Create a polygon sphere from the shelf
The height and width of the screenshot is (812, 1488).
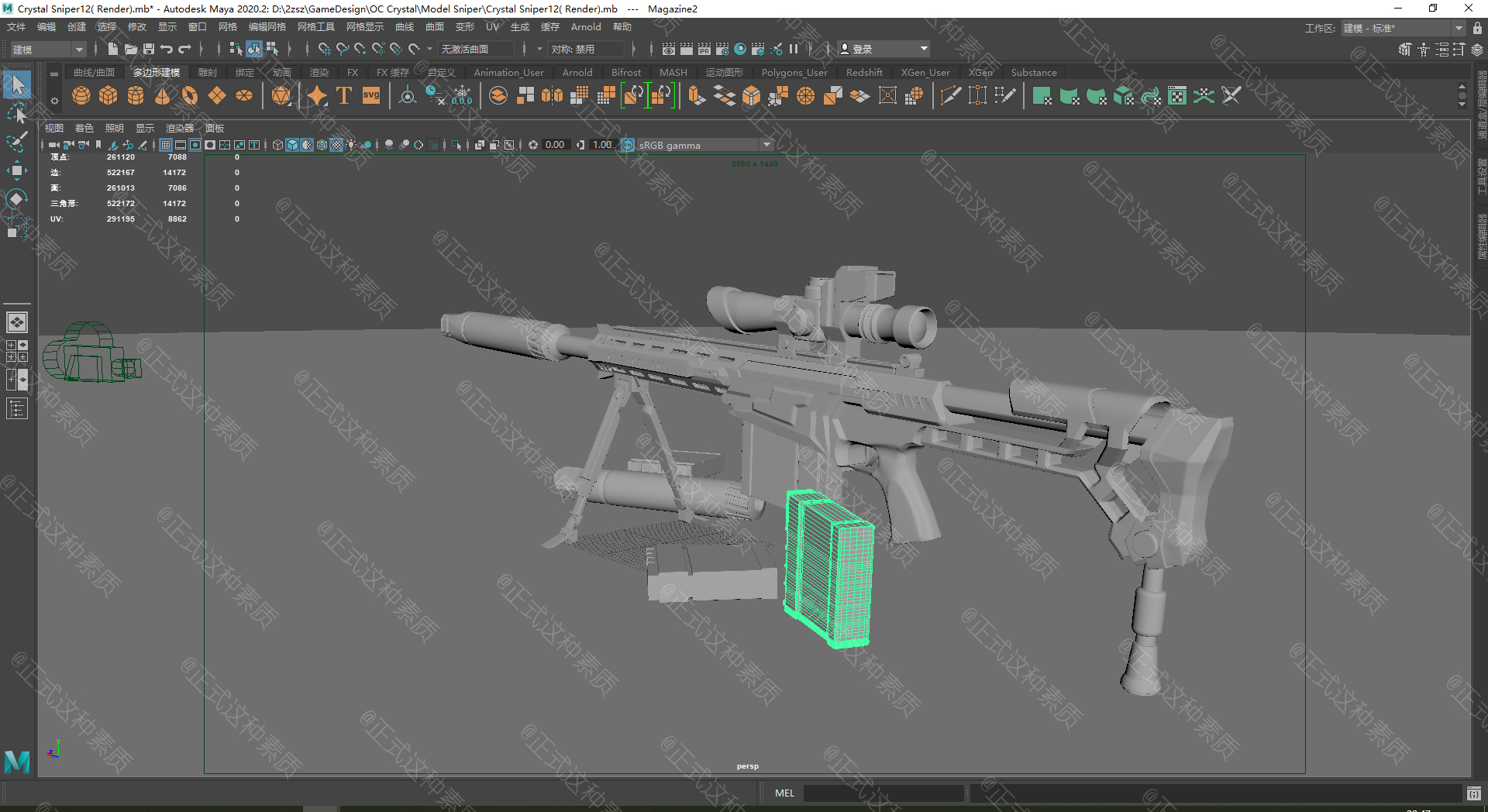coord(81,96)
